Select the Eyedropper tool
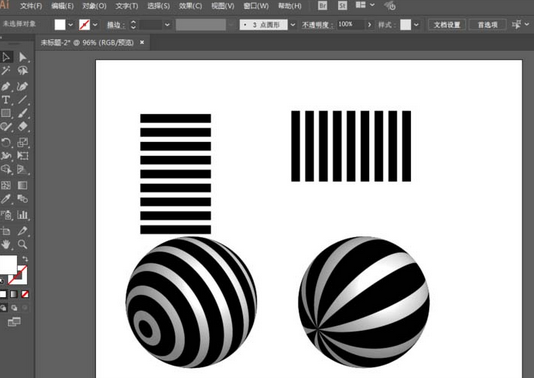The height and width of the screenshot is (378, 534). coord(6,199)
